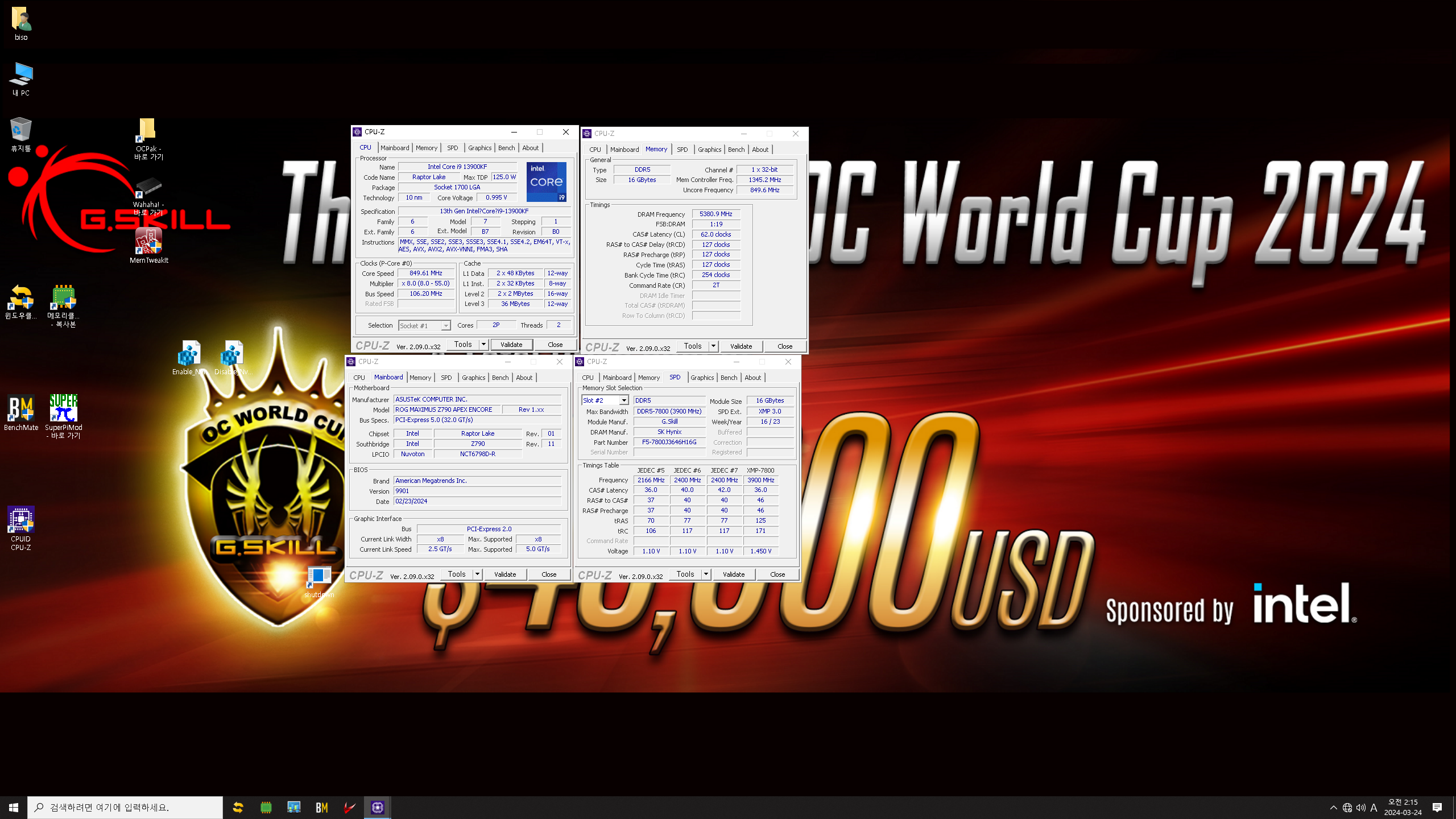
Task: Click the taskbar search box
Action: tap(125, 807)
